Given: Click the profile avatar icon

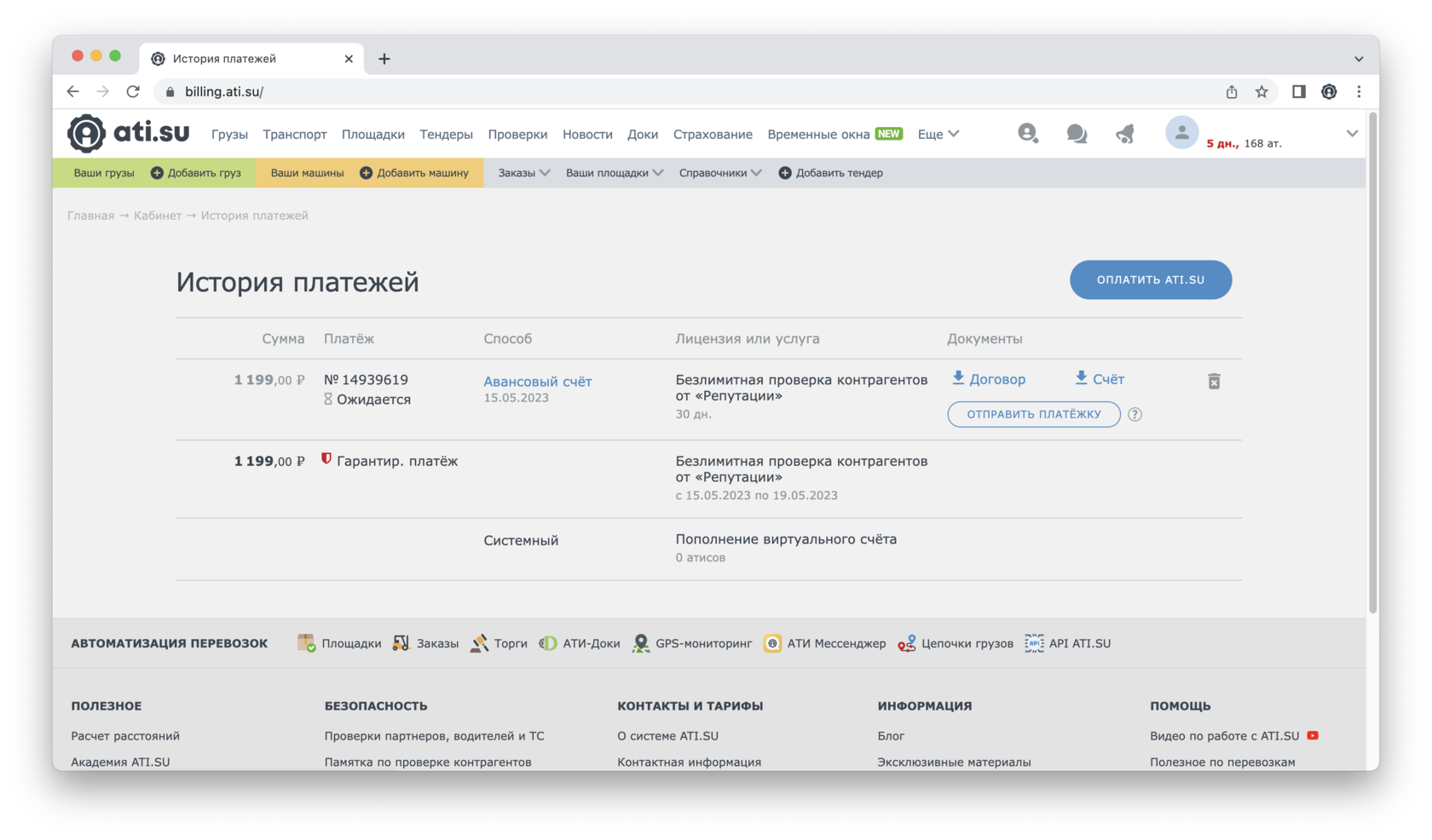Looking at the screenshot, I should click(x=1181, y=132).
